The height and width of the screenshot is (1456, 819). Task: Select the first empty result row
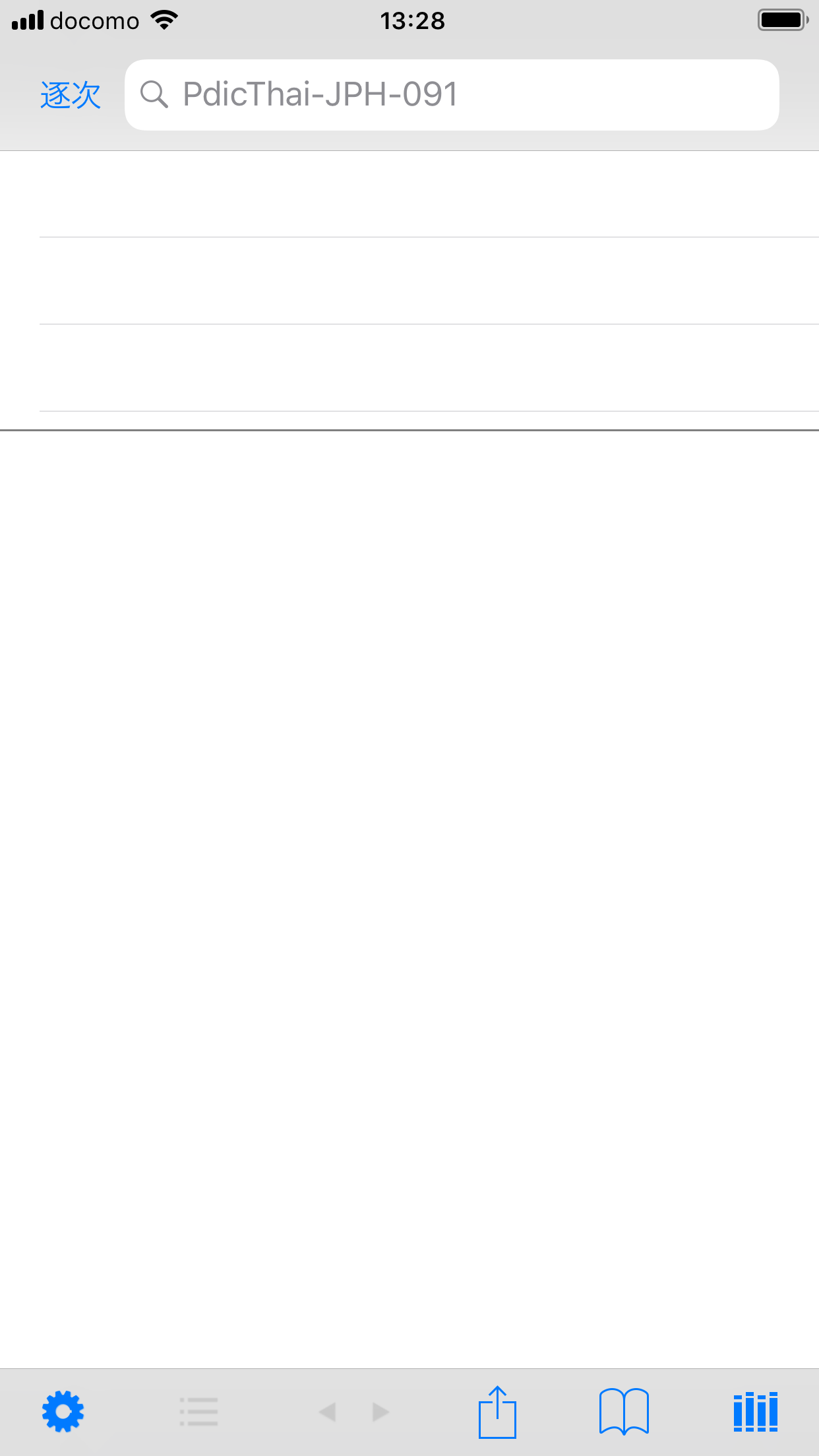(x=409, y=194)
